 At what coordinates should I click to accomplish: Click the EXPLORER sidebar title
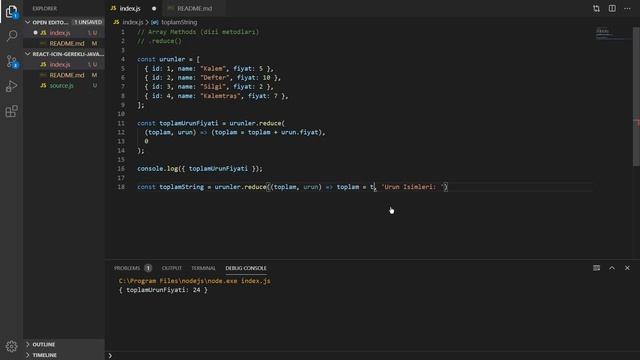(x=44, y=9)
